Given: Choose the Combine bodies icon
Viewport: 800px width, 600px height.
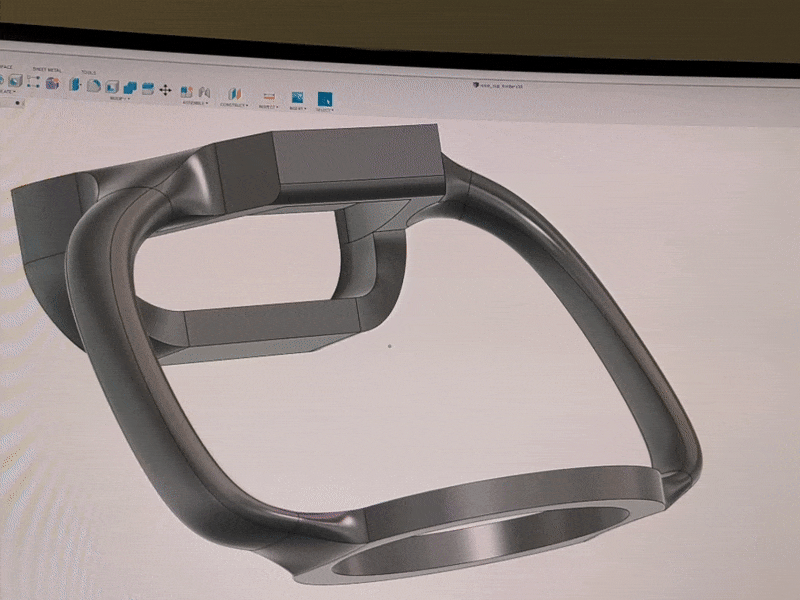Looking at the screenshot, I should point(129,88).
